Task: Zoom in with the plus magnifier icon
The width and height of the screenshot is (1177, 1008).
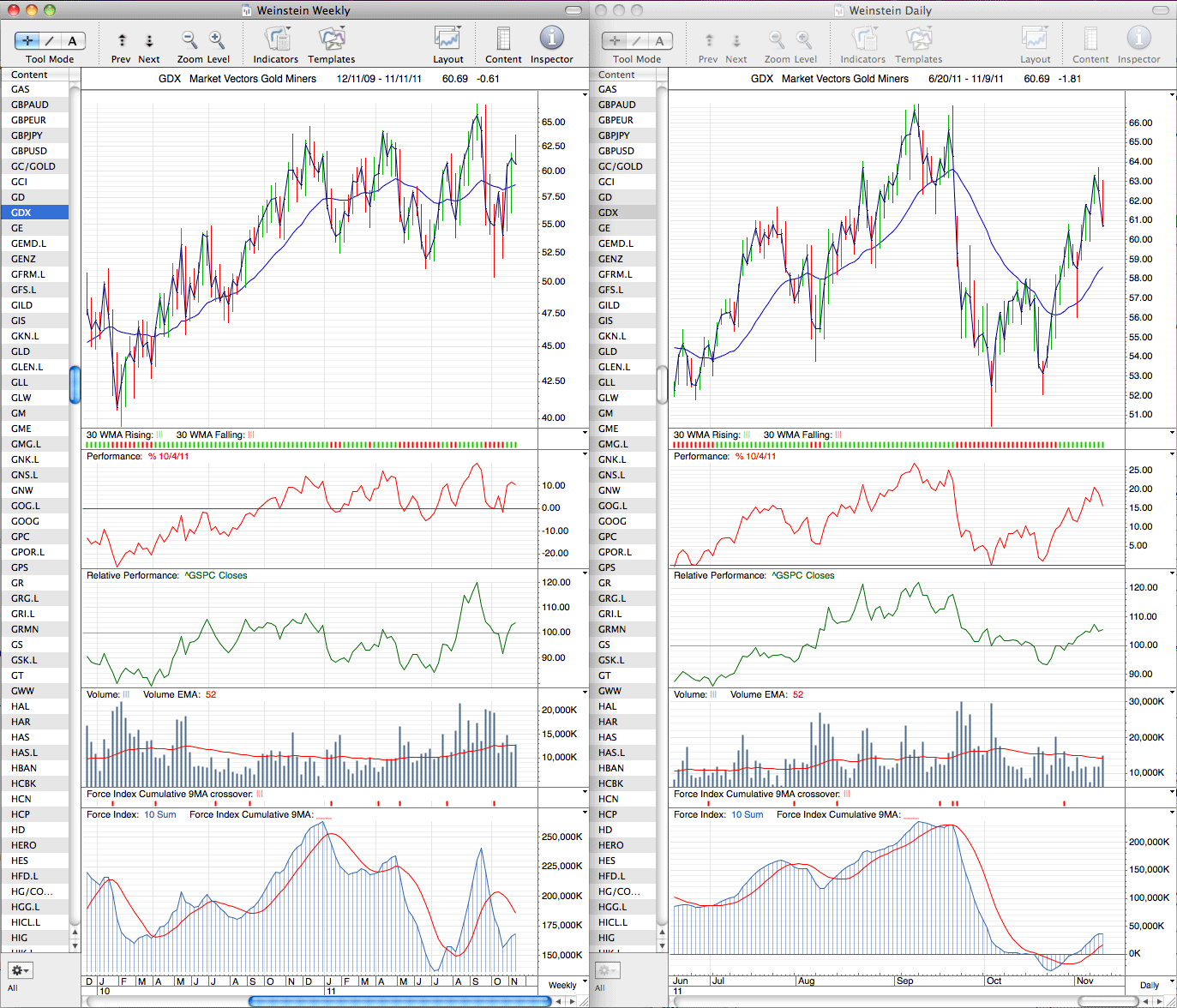Action: pos(217,39)
